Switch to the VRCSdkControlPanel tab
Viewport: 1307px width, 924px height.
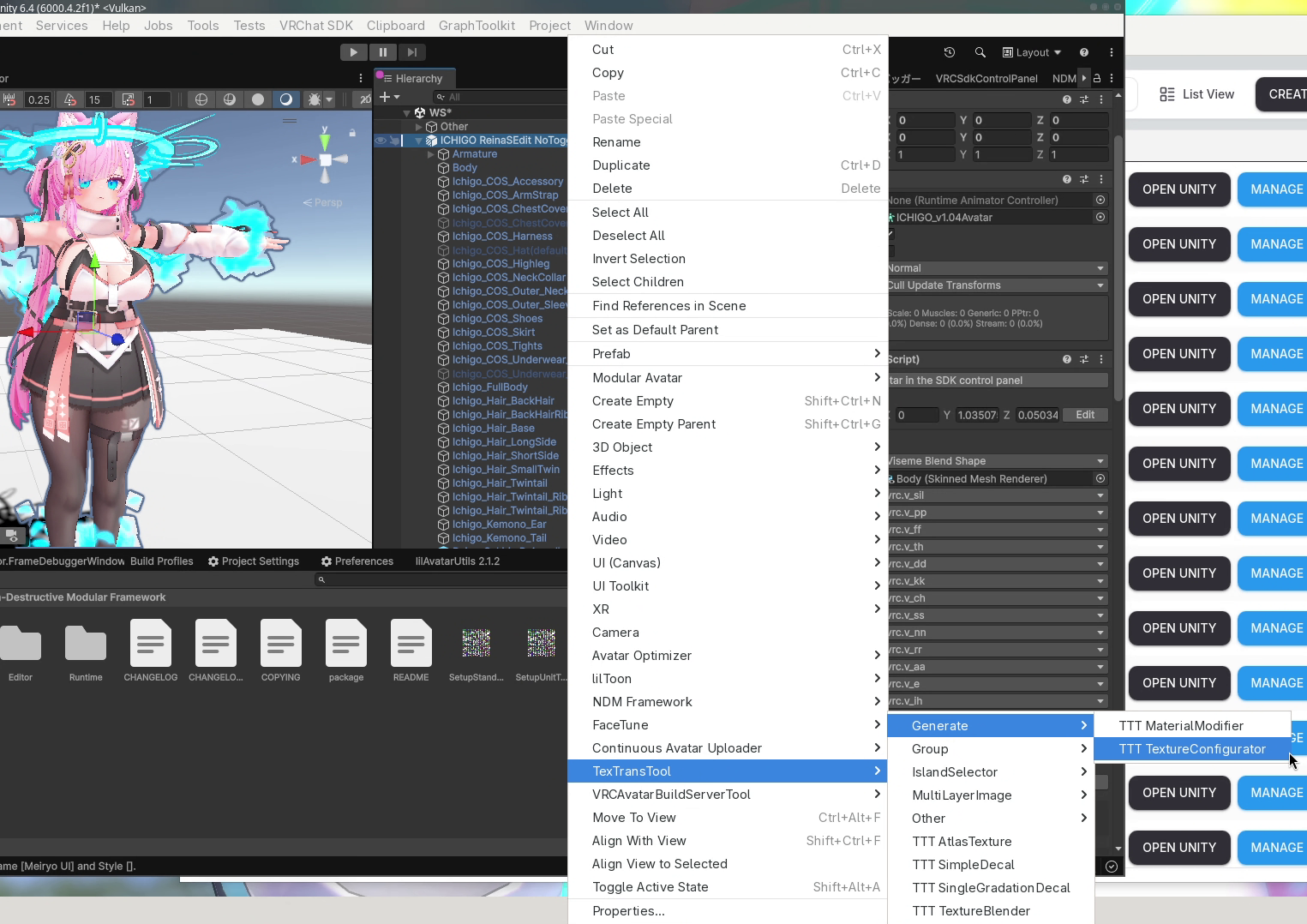[x=986, y=79]
